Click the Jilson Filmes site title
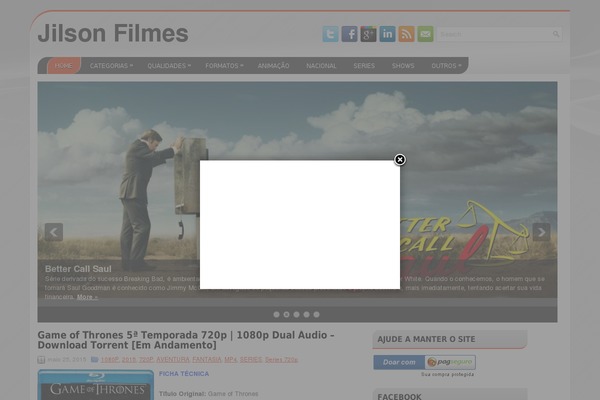 (113, 33)
